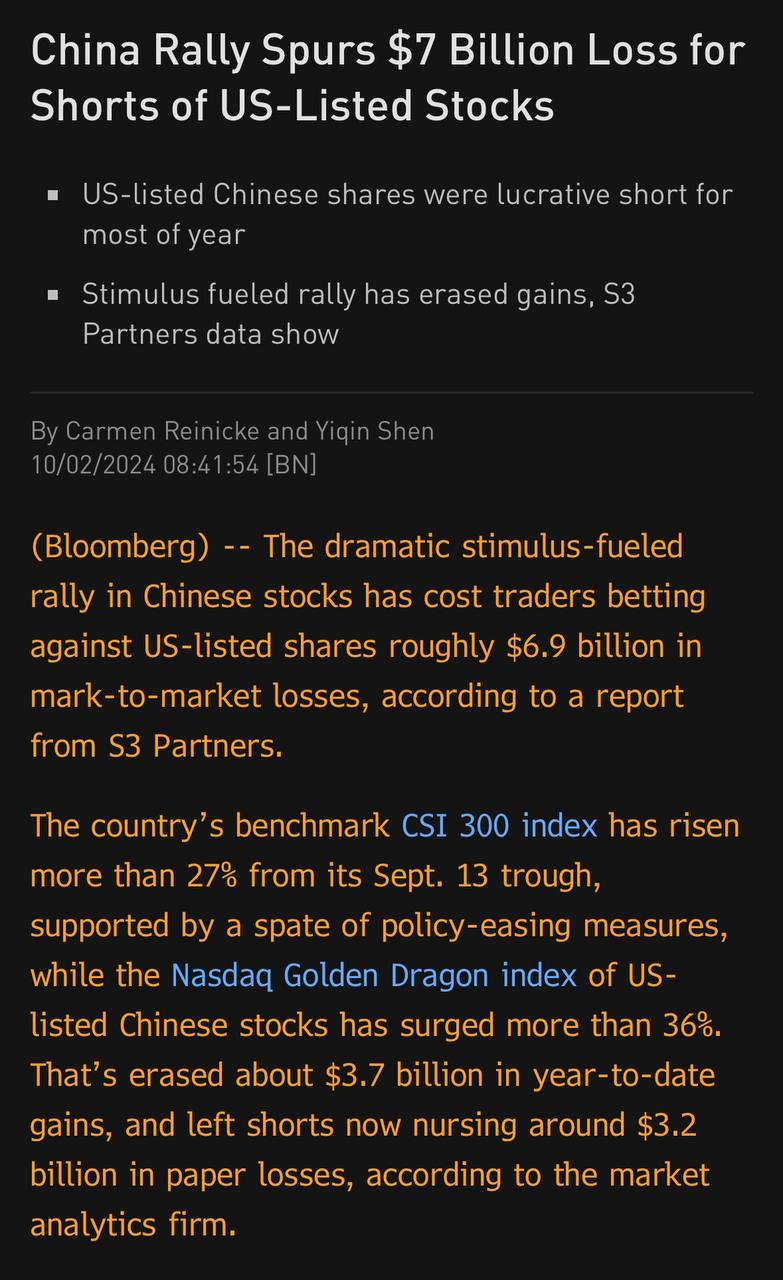Click the "$3.7 billion" year-to-date figure

click(x=387, y=1075)
